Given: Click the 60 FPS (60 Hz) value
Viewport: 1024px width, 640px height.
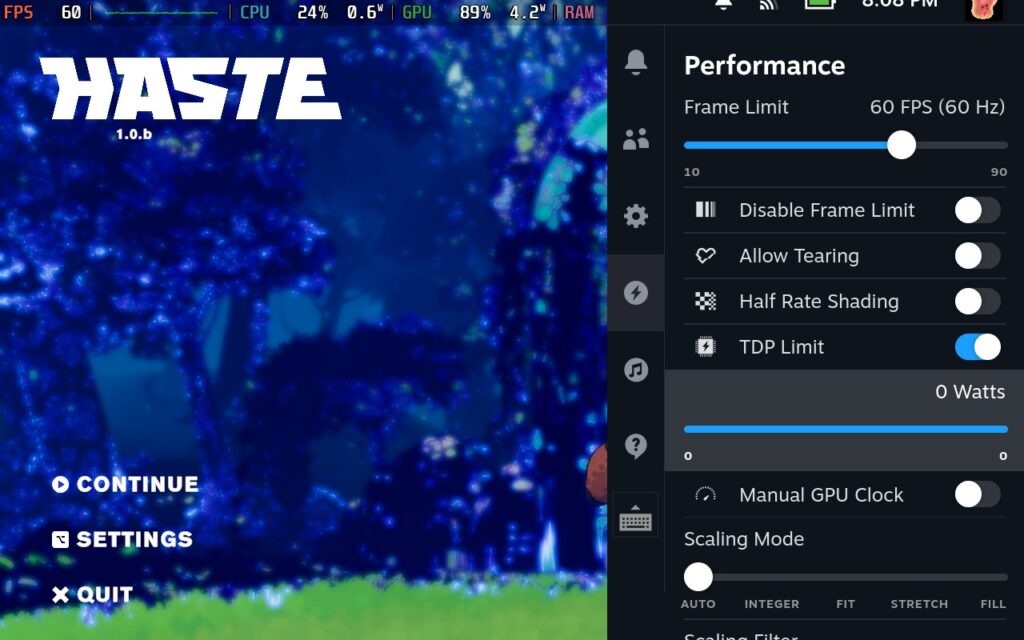Looking at the screenshot, I should (x=937, y=107).
